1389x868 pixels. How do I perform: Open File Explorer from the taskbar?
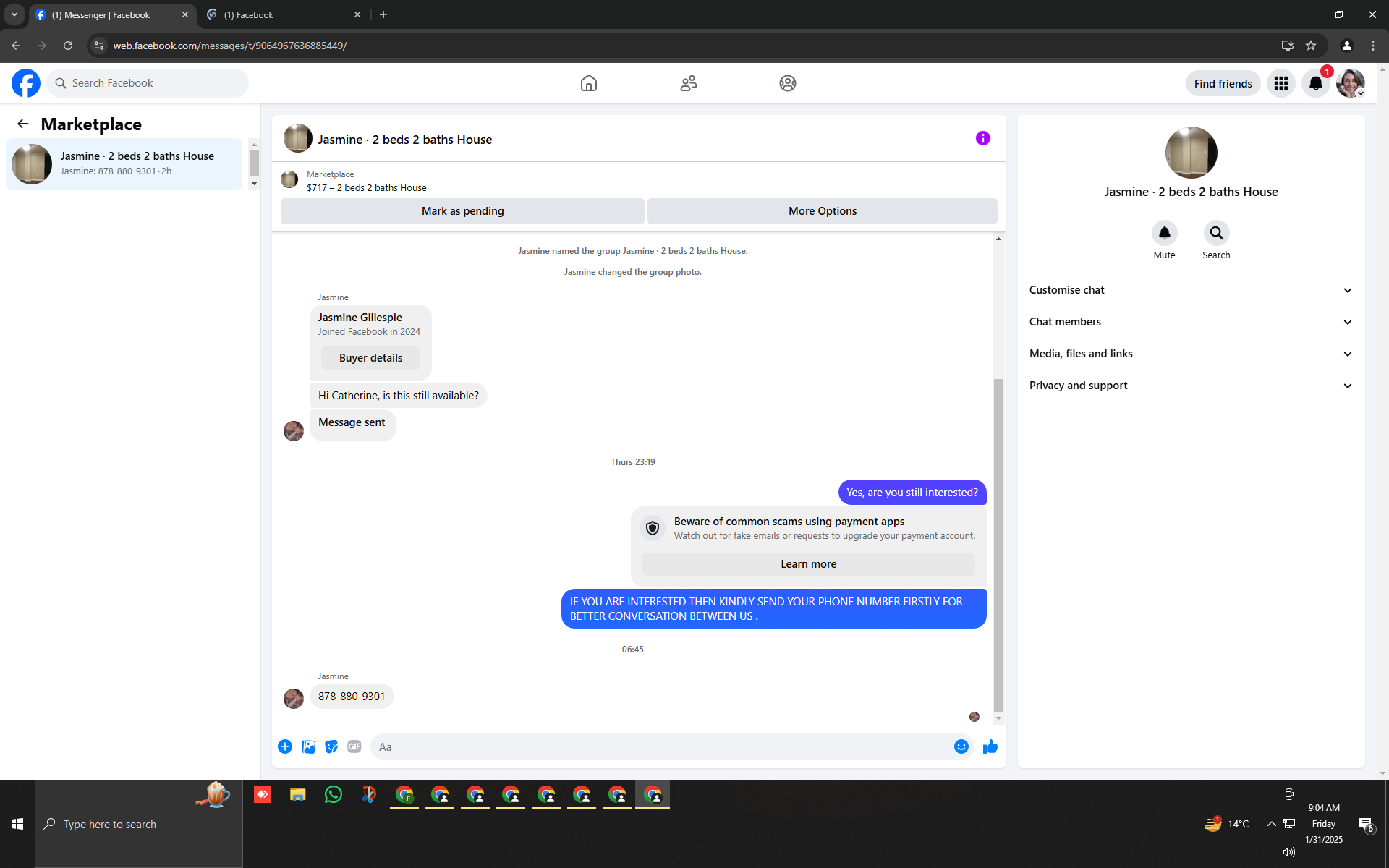[x=298, y=795]
